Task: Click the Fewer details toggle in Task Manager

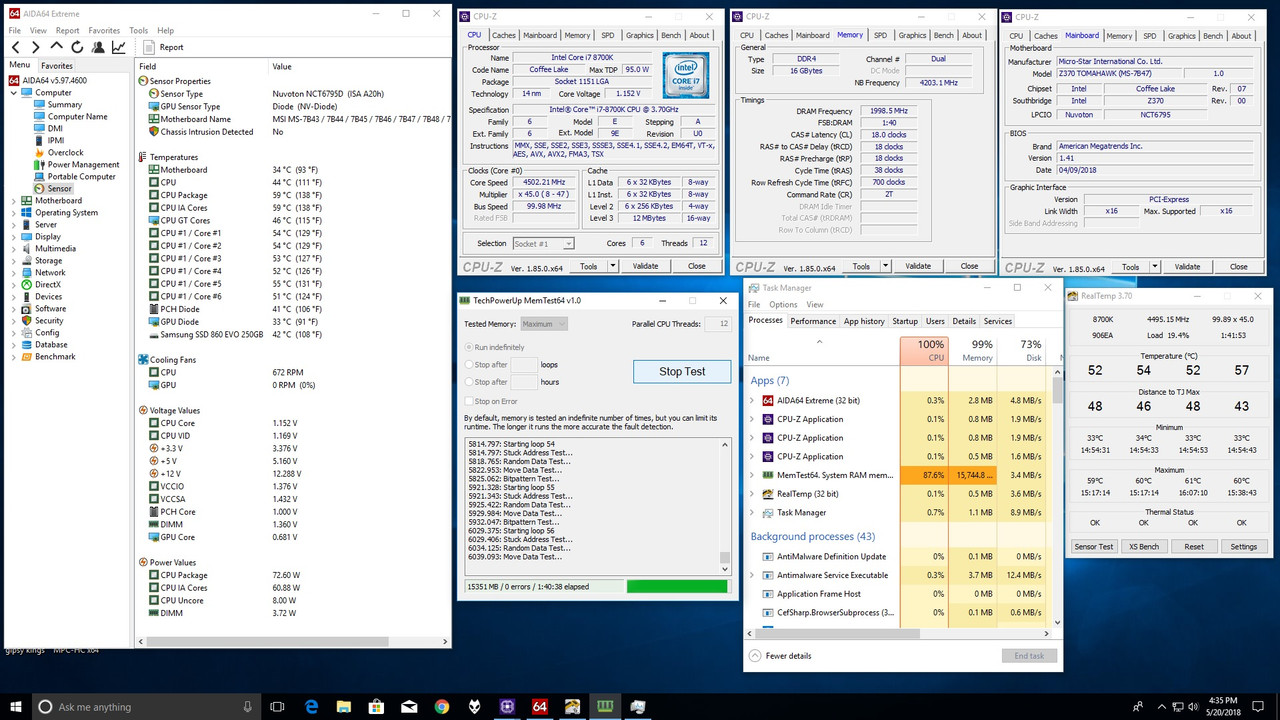Action: point(780,656)
